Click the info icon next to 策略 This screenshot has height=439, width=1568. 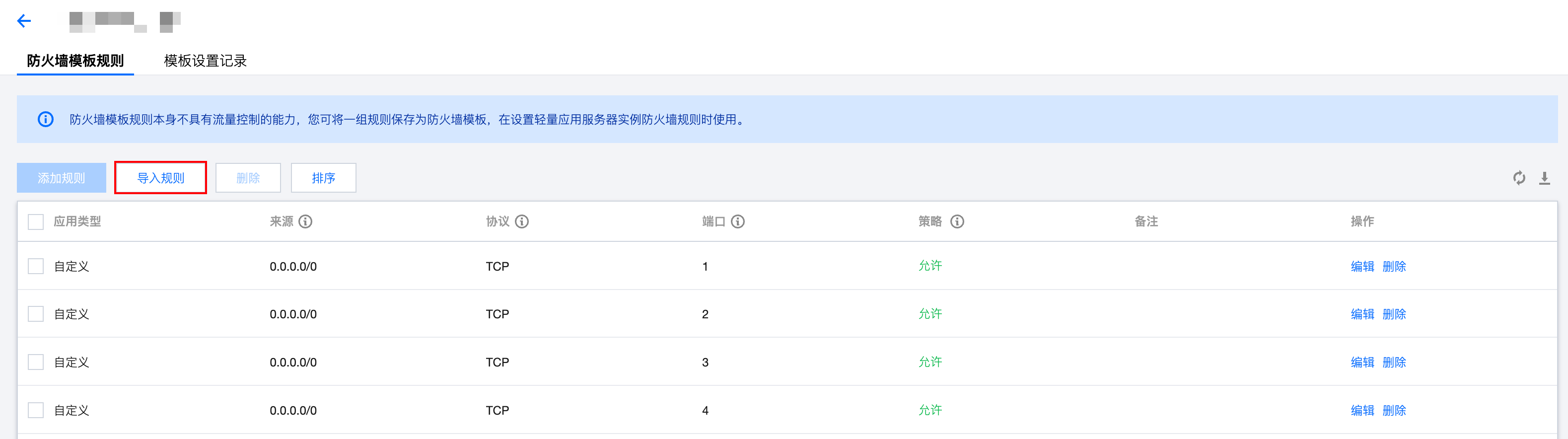(957, 221)
